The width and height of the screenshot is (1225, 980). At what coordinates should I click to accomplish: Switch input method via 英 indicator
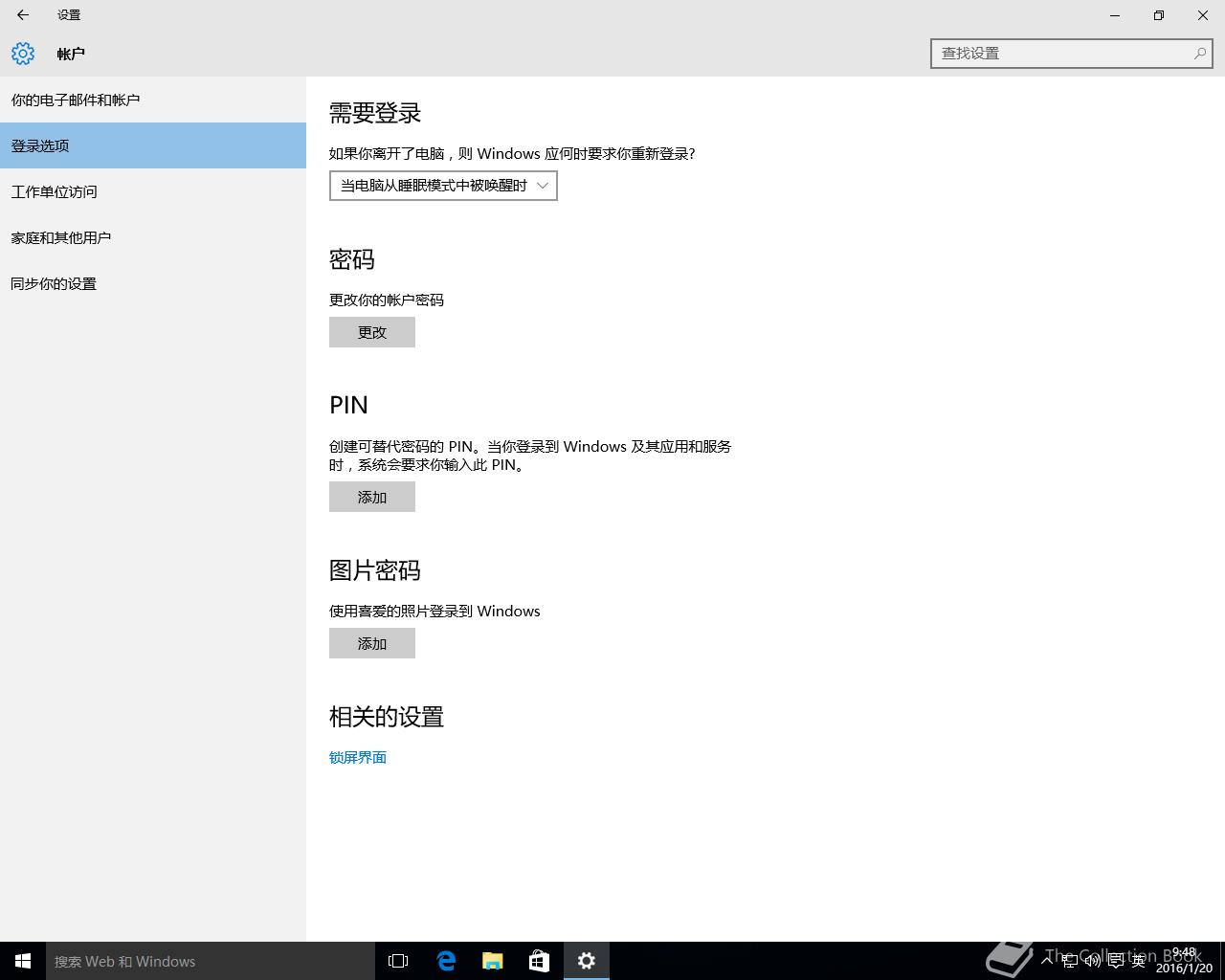tap(1139, 961)
